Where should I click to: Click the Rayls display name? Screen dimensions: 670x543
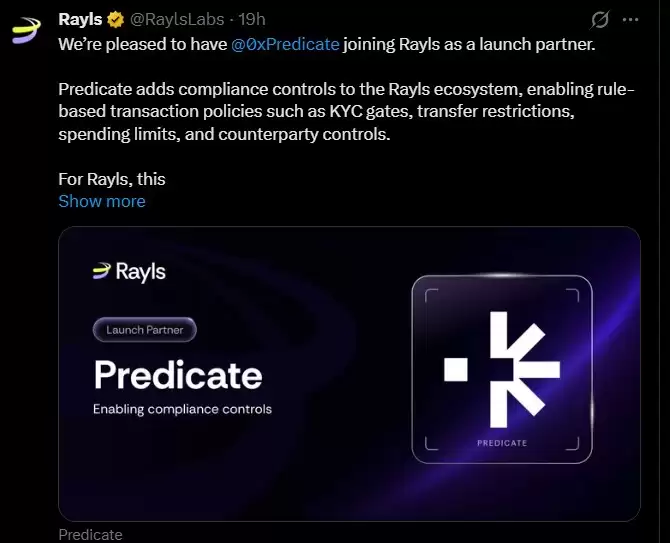click(80, 19)
